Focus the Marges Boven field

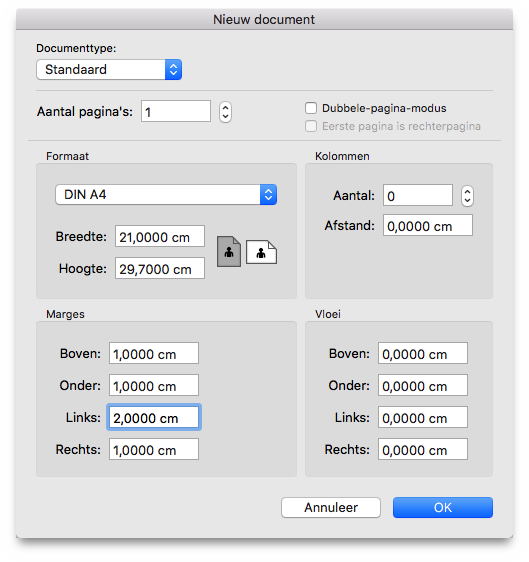(x=154, y=353)
